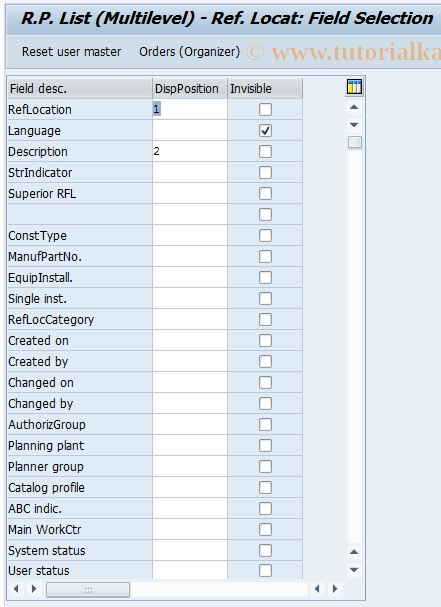Tick Invisible checkbox for Planner group
The width and height of the screenshot is (441, 607).
265,466
